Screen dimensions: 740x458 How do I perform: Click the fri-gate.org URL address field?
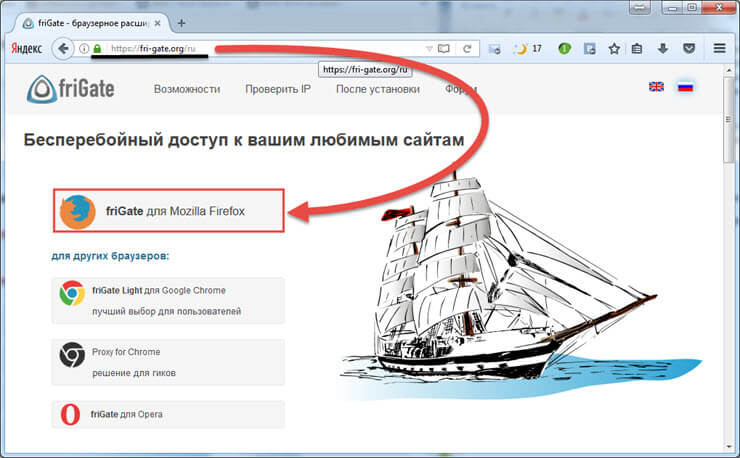click(x=264, y=49)
